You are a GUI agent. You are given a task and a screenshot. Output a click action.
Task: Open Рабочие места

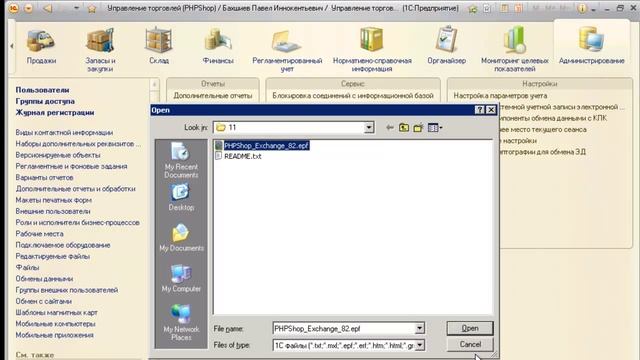click(x=40, y=234)
